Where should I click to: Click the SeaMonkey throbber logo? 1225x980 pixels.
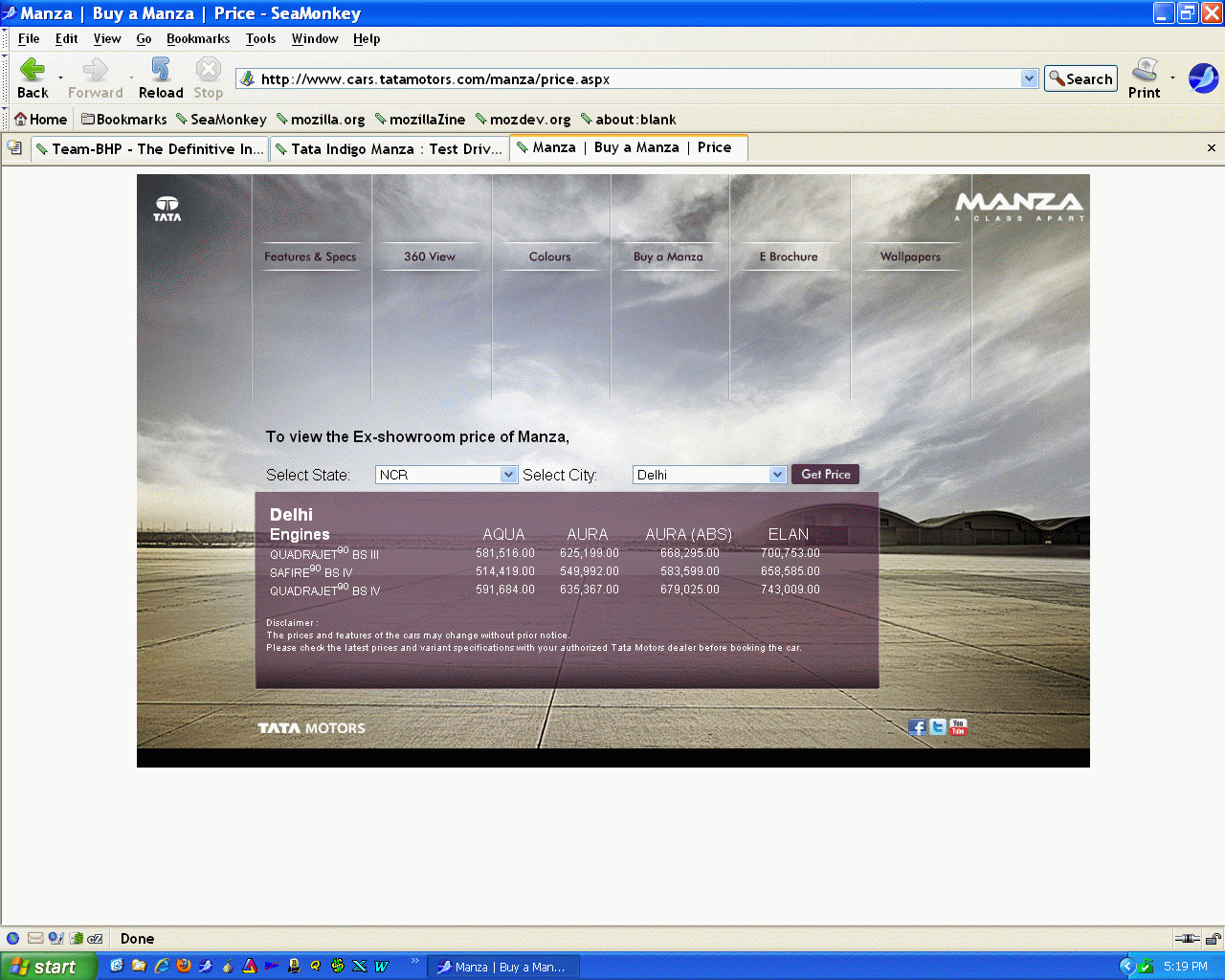click(x=1203, y=78)
